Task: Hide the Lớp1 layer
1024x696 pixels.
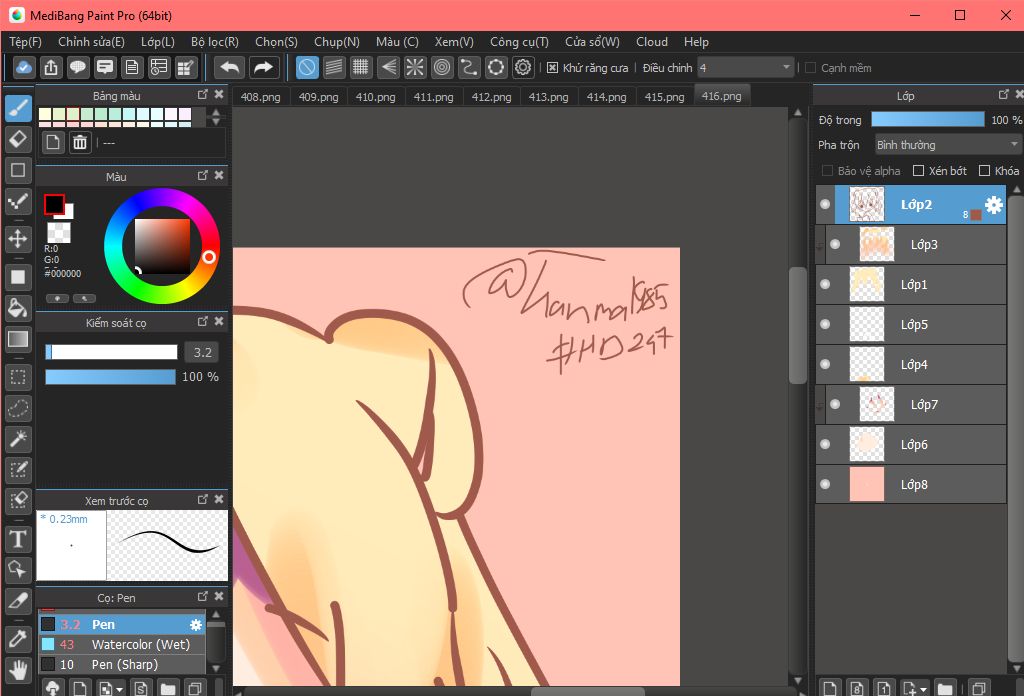Action: point(825,284)
